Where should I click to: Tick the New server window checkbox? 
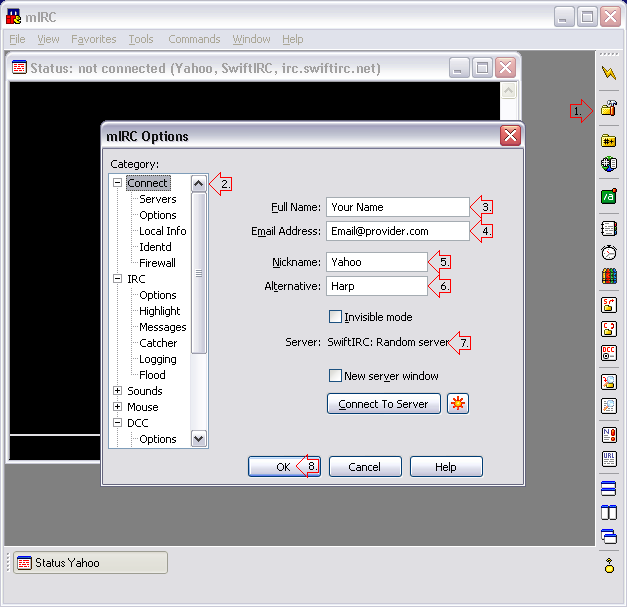point(335,376)
